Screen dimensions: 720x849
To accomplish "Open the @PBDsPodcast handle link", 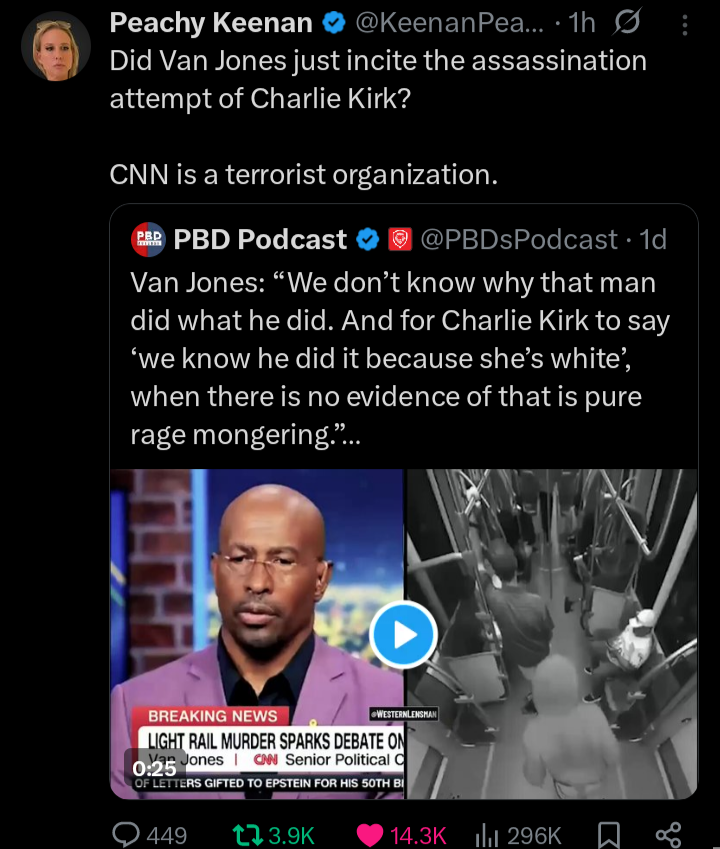I will (x=519, y=239).
